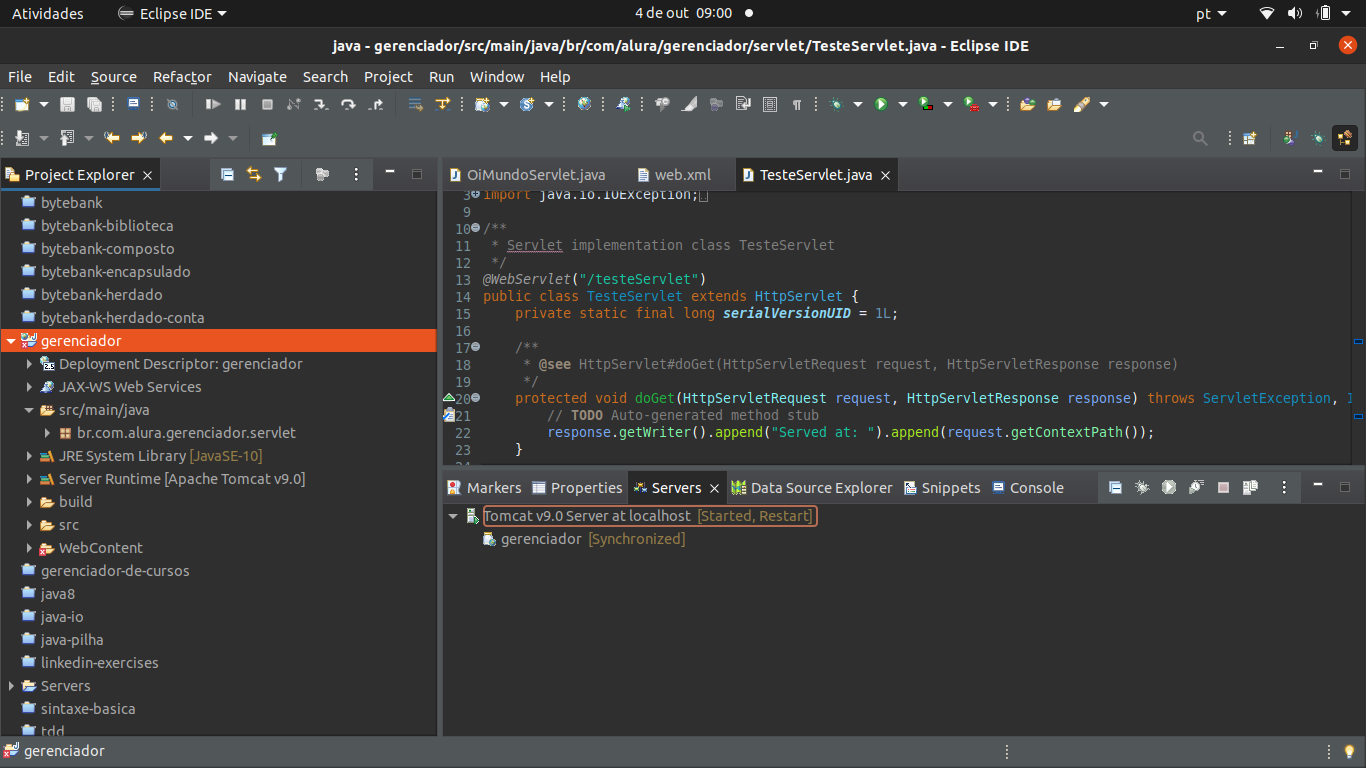The height and width of the screenshot is (768, 1366).
Task: Click the Suspend (pause) debug icon
Action: (240, 104)
